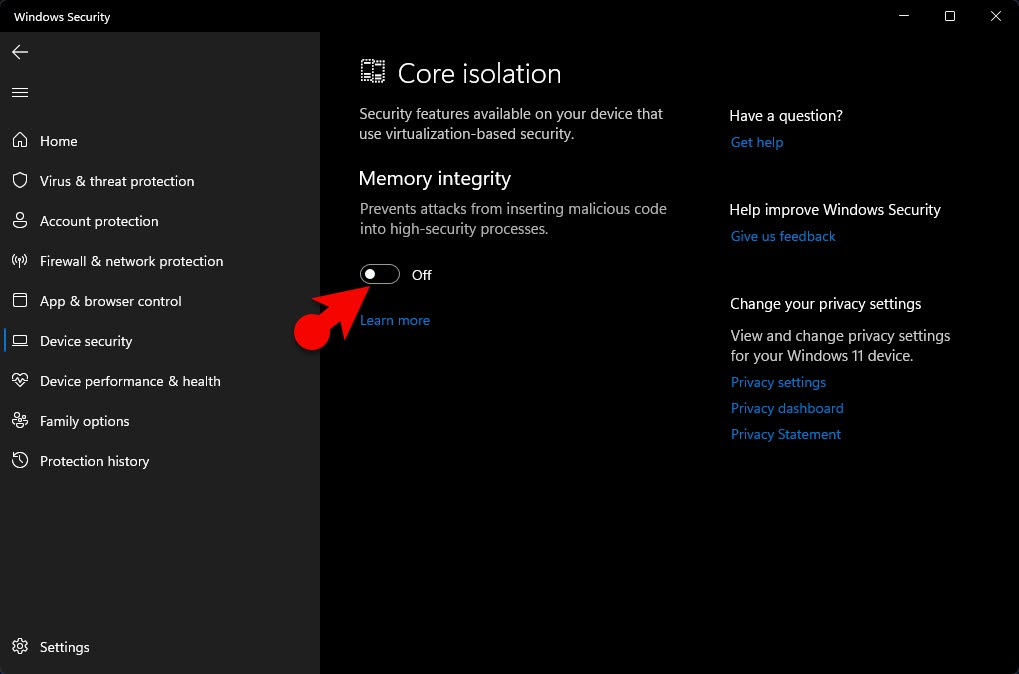This screenshot has height=674, width=1019.
Task: Click the Core isolation chip icon
Action: 373,71
